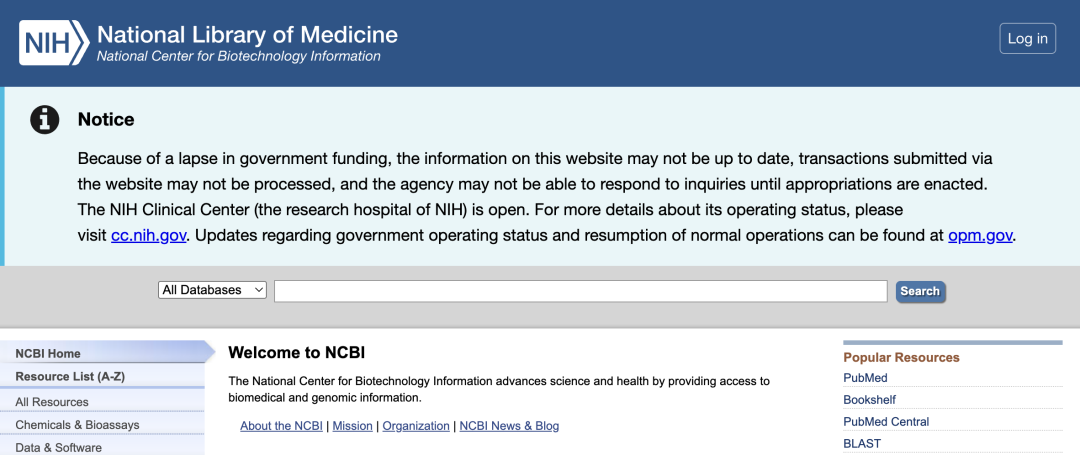
Task: Click the Log in button
Action: [1027, 39]
